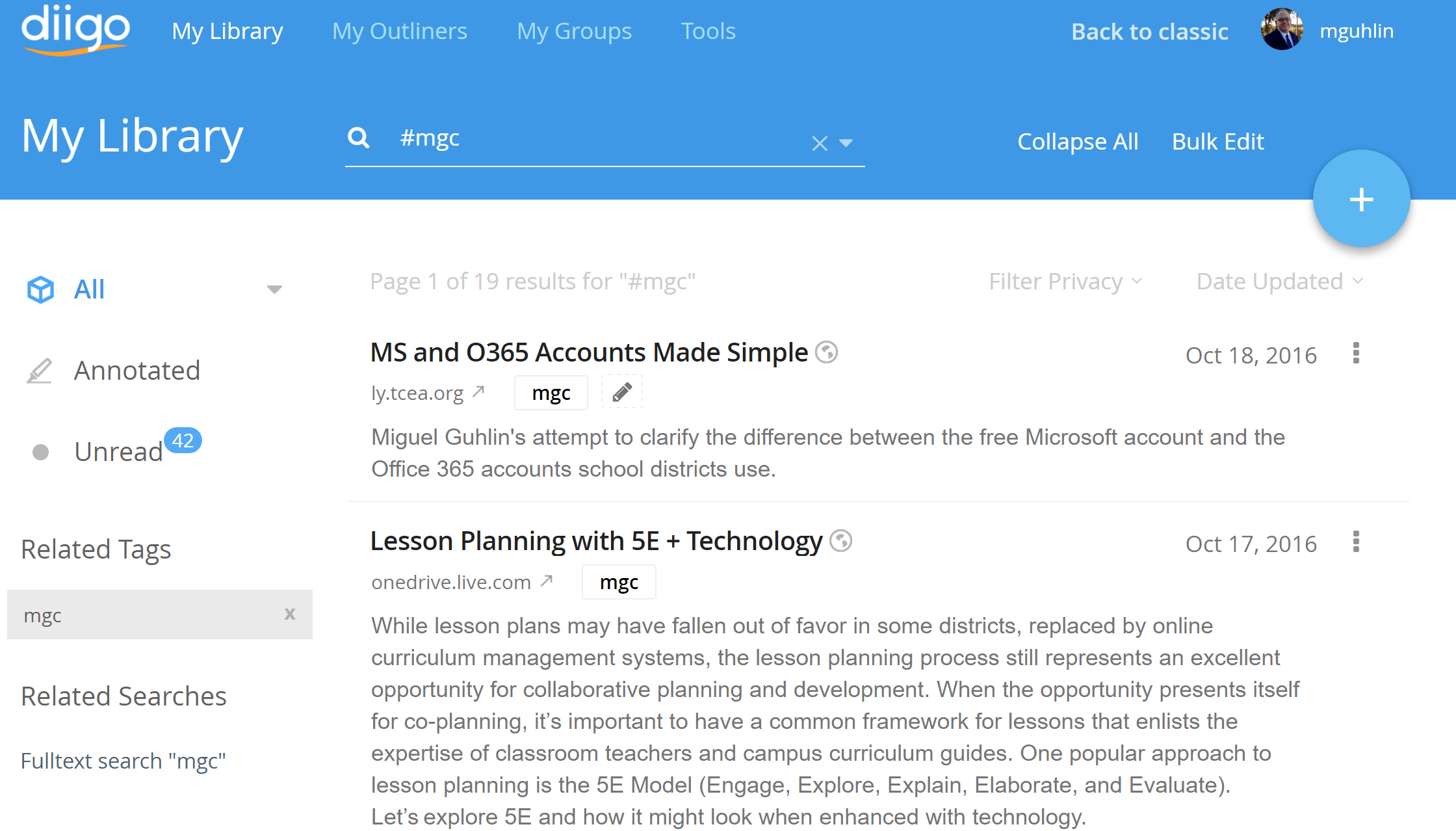1456x831 pixels.
Task: Click the 42 unread count badge
Action: tap(183, 440)
